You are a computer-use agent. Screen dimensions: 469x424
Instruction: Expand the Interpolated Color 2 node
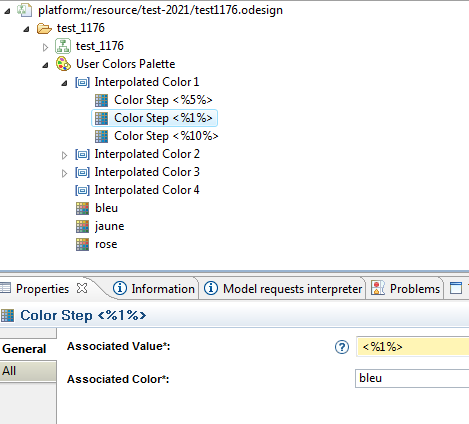coord(64,155)
